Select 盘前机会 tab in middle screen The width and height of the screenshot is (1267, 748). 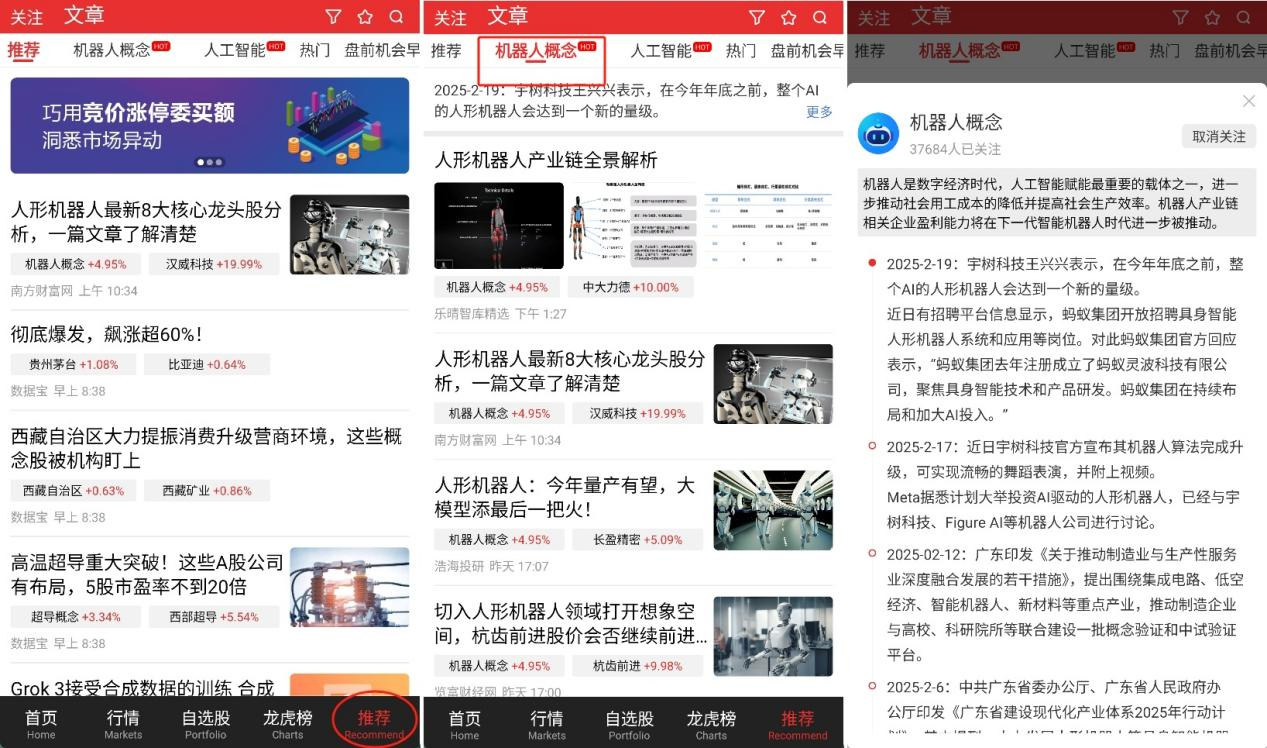(806, 50)
